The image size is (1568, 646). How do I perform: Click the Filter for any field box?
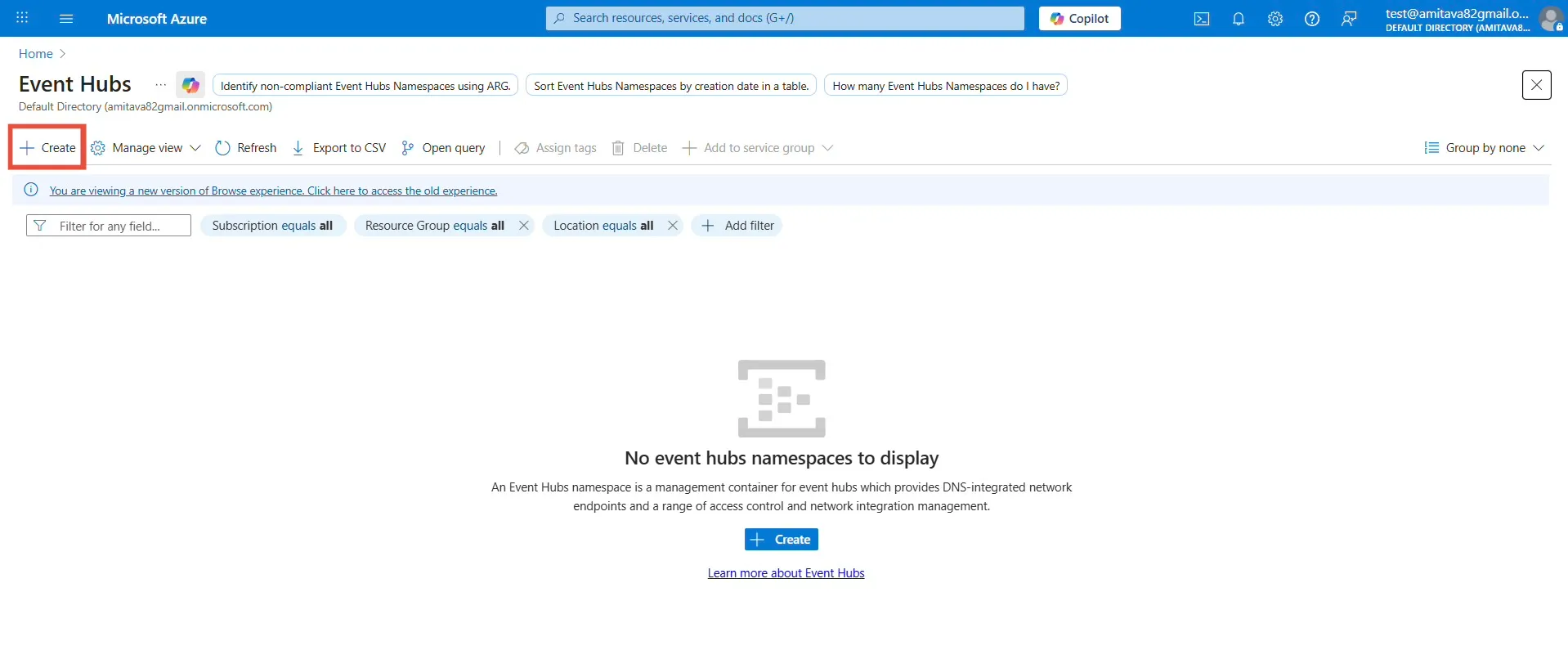109,226
